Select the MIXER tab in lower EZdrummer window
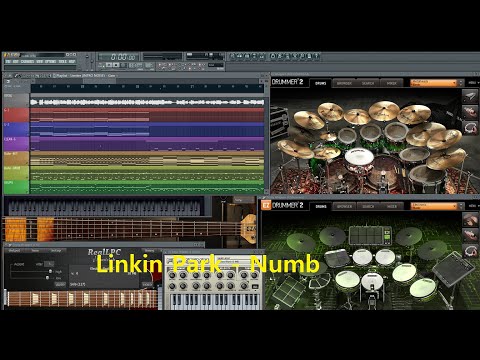The image size is (480, 360). [x=391, y=206]
